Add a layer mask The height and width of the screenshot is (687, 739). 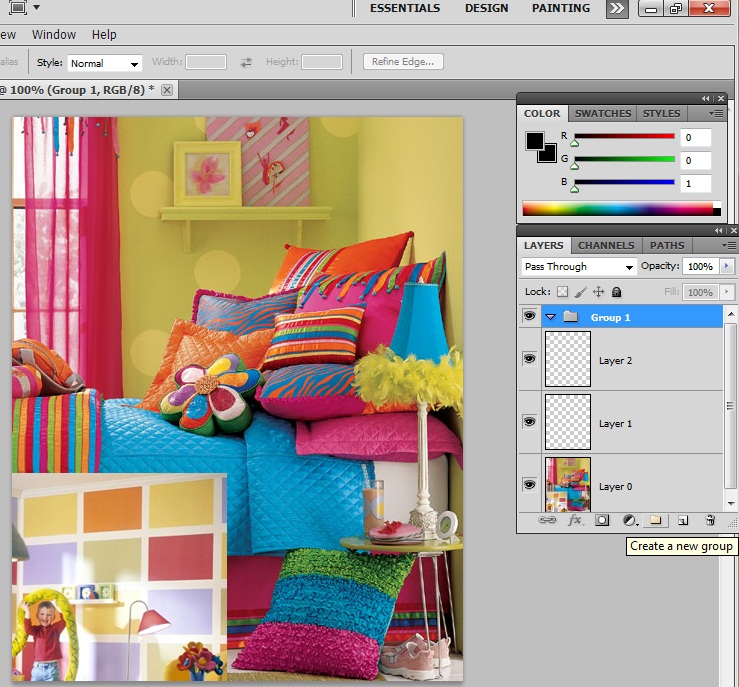point(602,520)
